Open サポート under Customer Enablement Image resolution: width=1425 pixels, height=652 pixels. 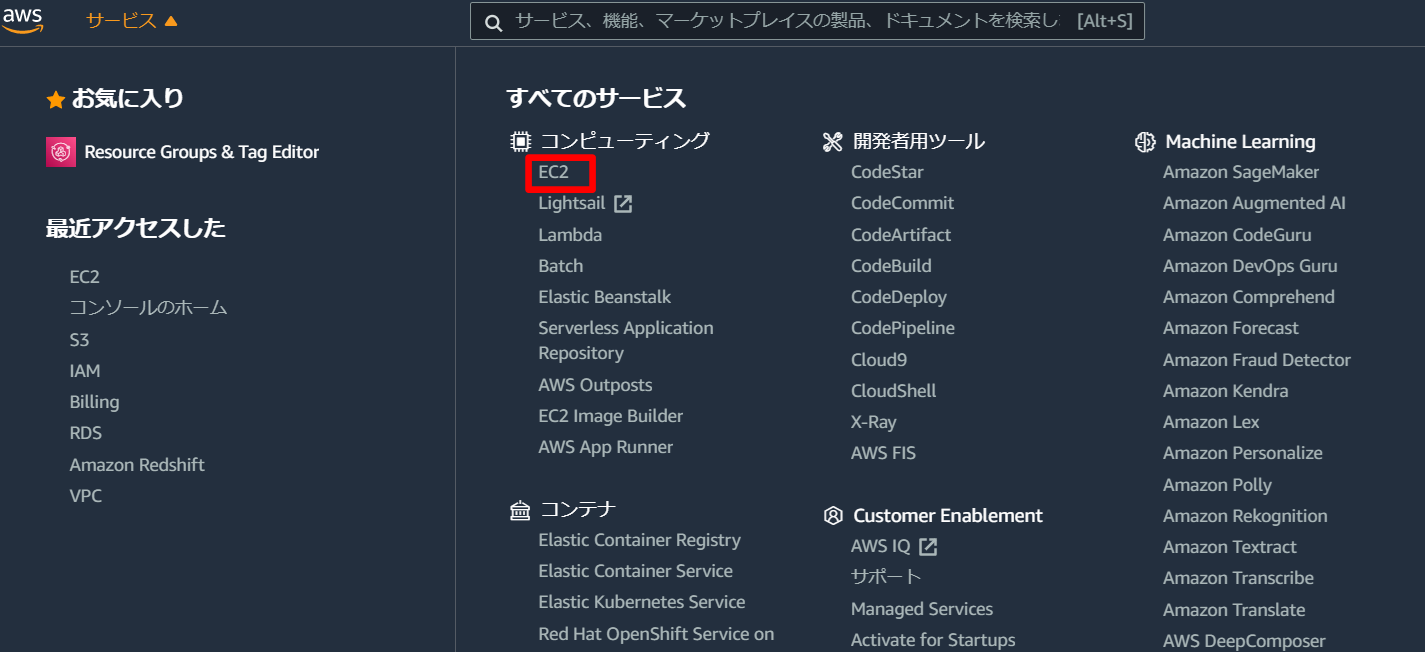886,578
